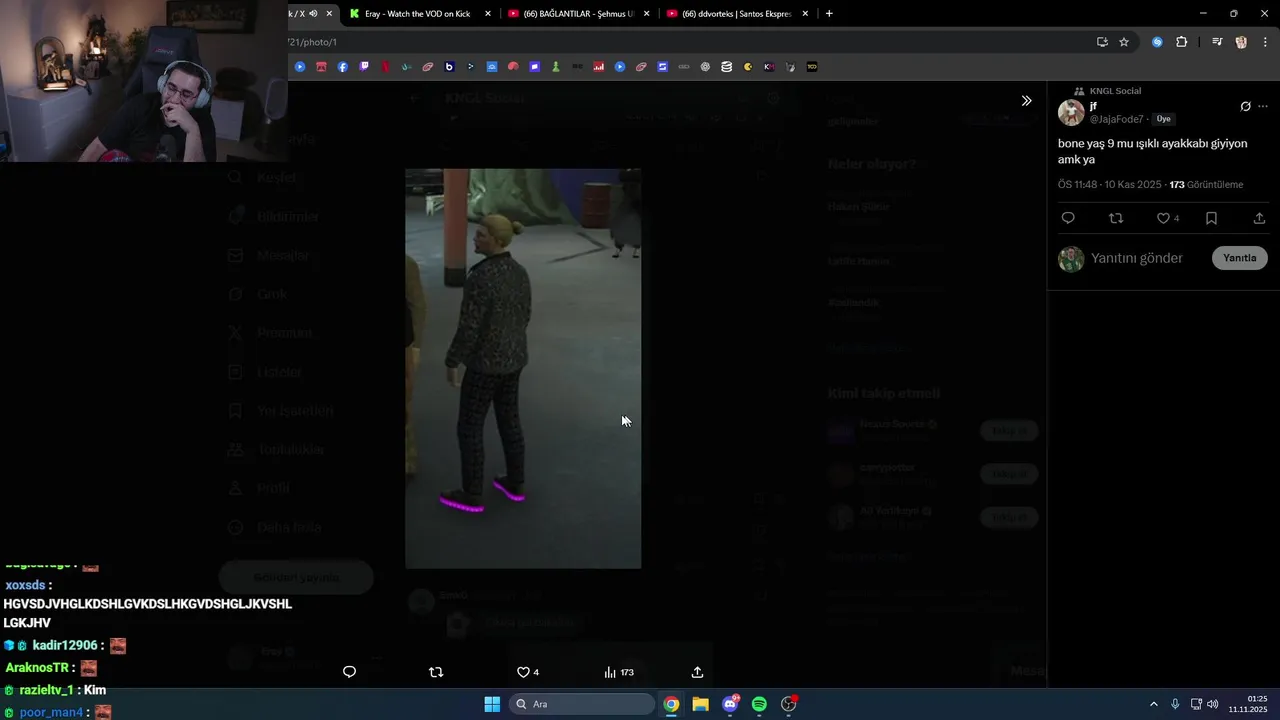The width and height of the screenshot is (1280, 720).
Task: Close the Kick VOD tab
Action: pyautogui.click(x=488, y=14)
